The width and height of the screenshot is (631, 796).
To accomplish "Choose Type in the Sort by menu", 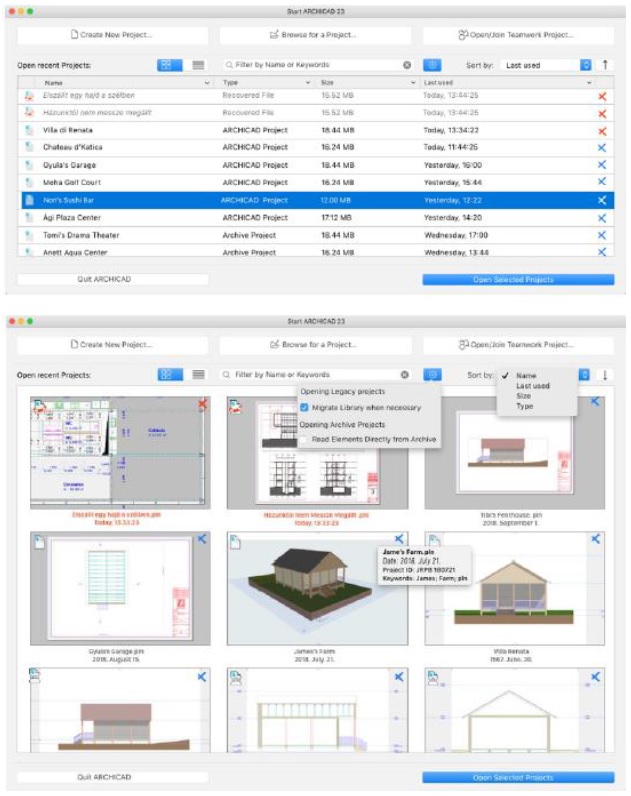I will click(x=524, y=406).
